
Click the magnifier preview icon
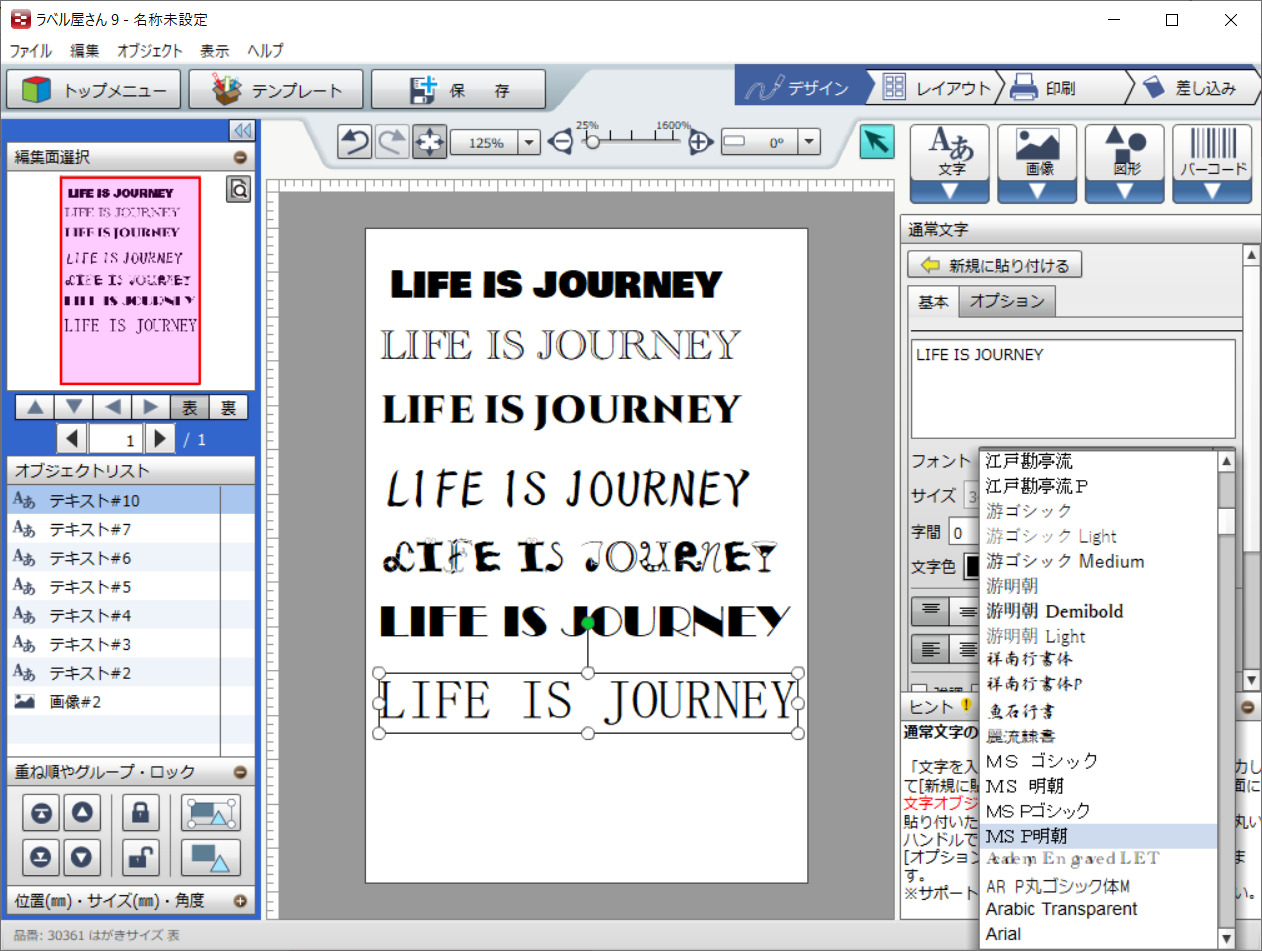(x=238, y=189)
